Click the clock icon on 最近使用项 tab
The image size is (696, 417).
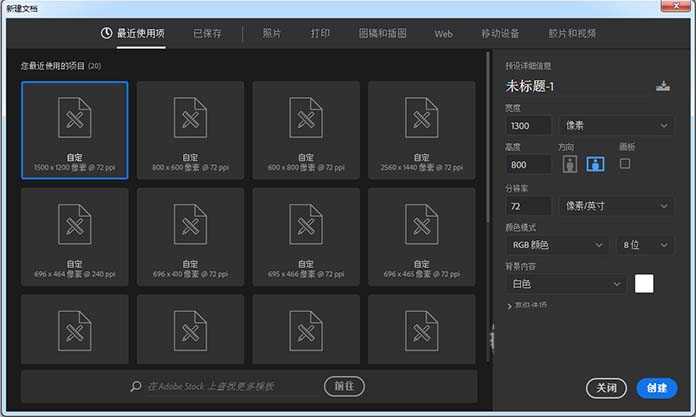pyautogui.click(x=107, y=33)
